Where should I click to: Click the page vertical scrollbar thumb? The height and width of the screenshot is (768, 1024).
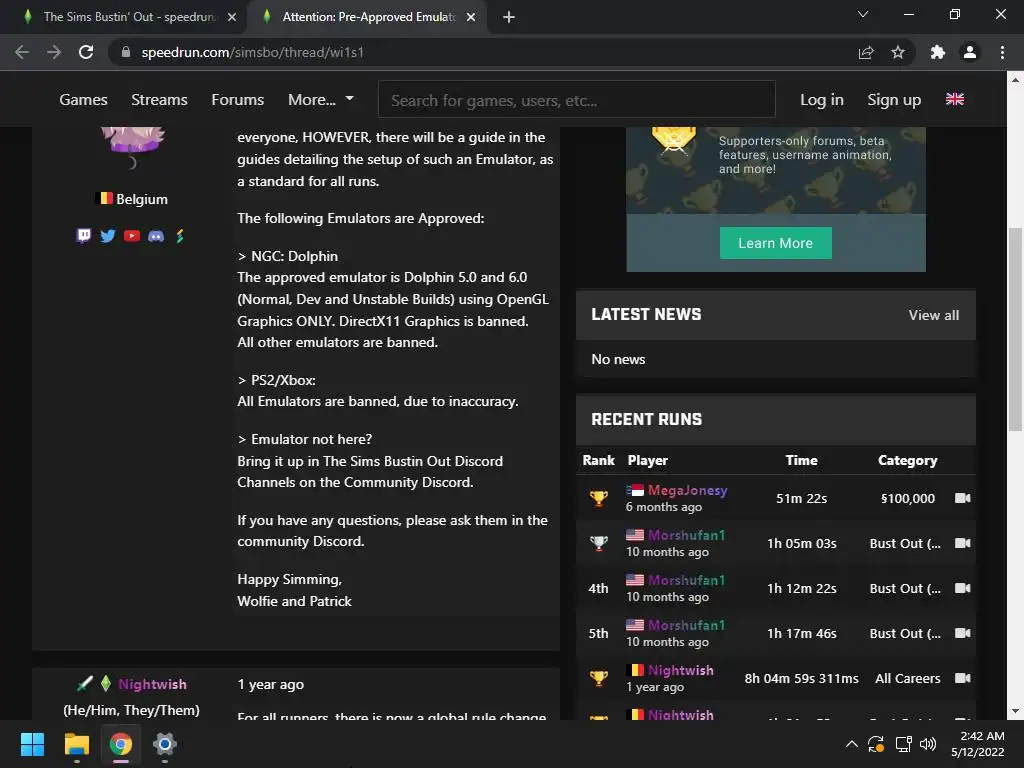(1015, 329)
